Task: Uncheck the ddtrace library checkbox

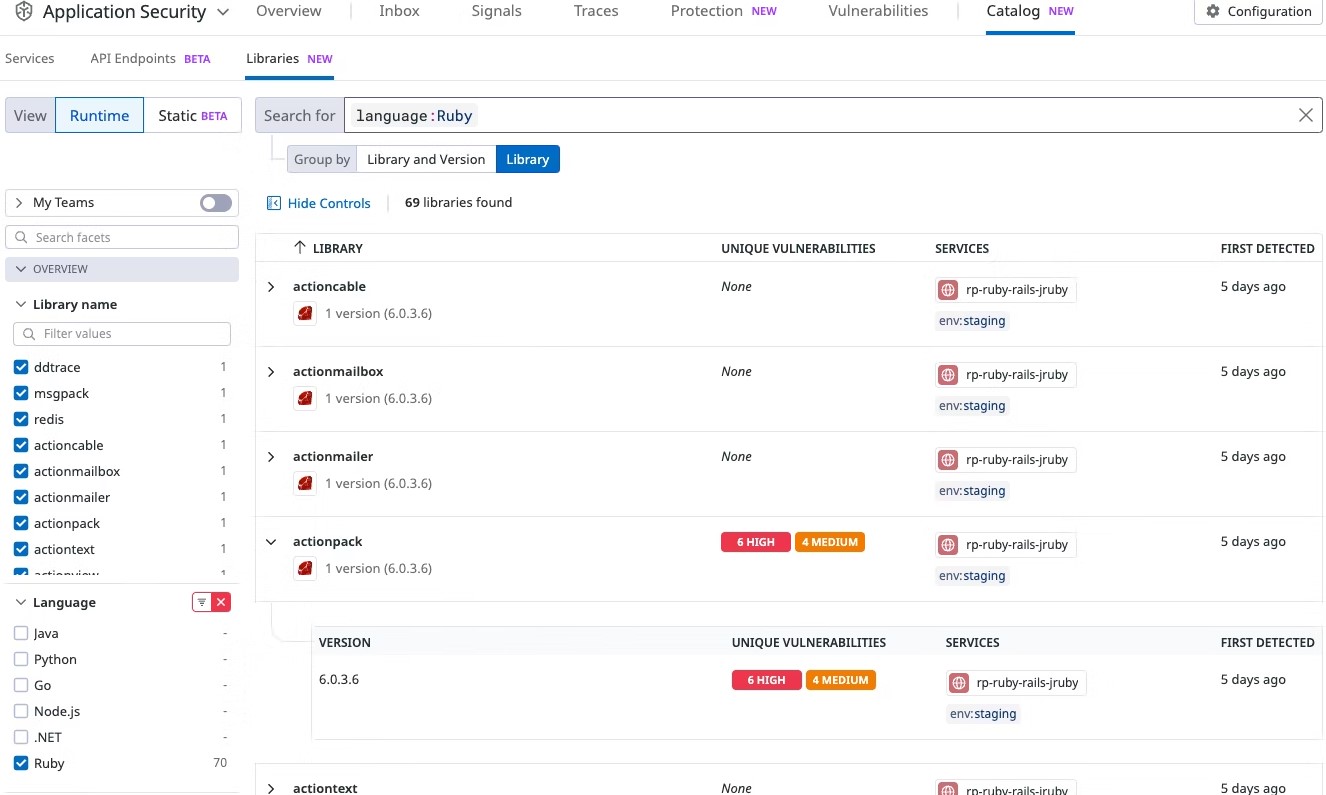Action: (21, 367)
